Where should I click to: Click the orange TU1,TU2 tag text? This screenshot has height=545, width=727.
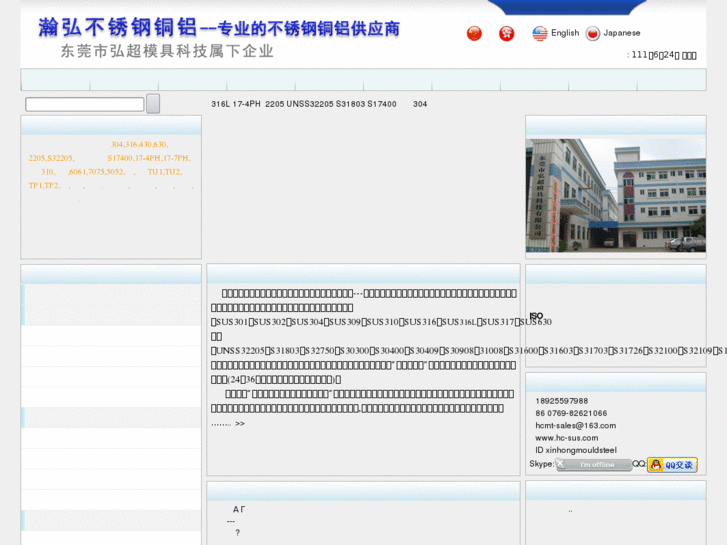click(x=165, y=172)
